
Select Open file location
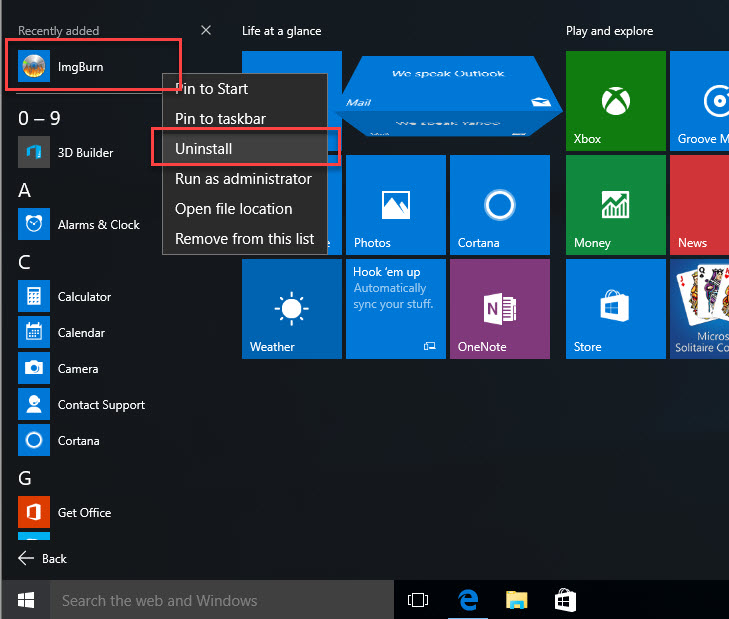point(245,209)
